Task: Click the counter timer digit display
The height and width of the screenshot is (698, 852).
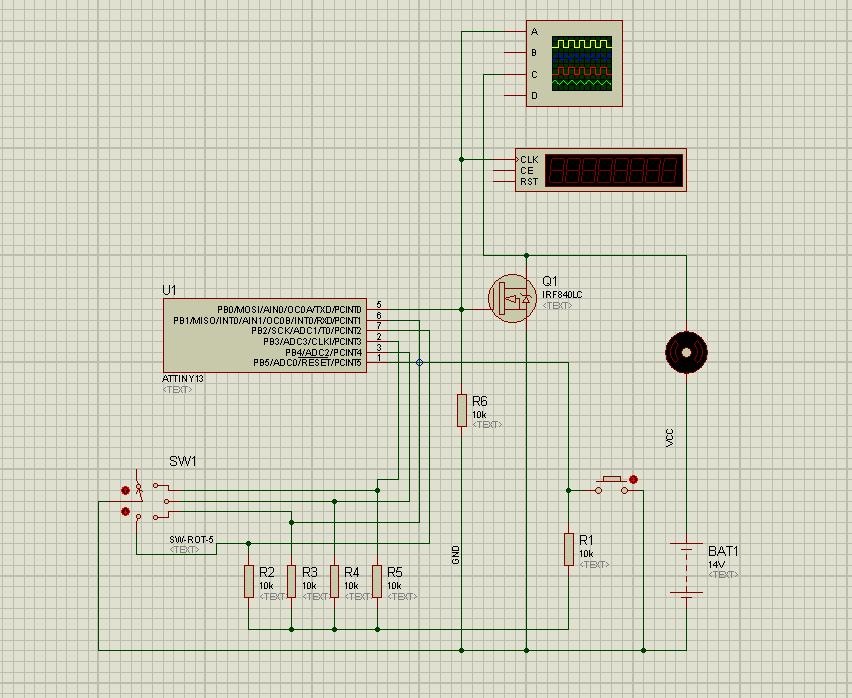Action: 613,171
